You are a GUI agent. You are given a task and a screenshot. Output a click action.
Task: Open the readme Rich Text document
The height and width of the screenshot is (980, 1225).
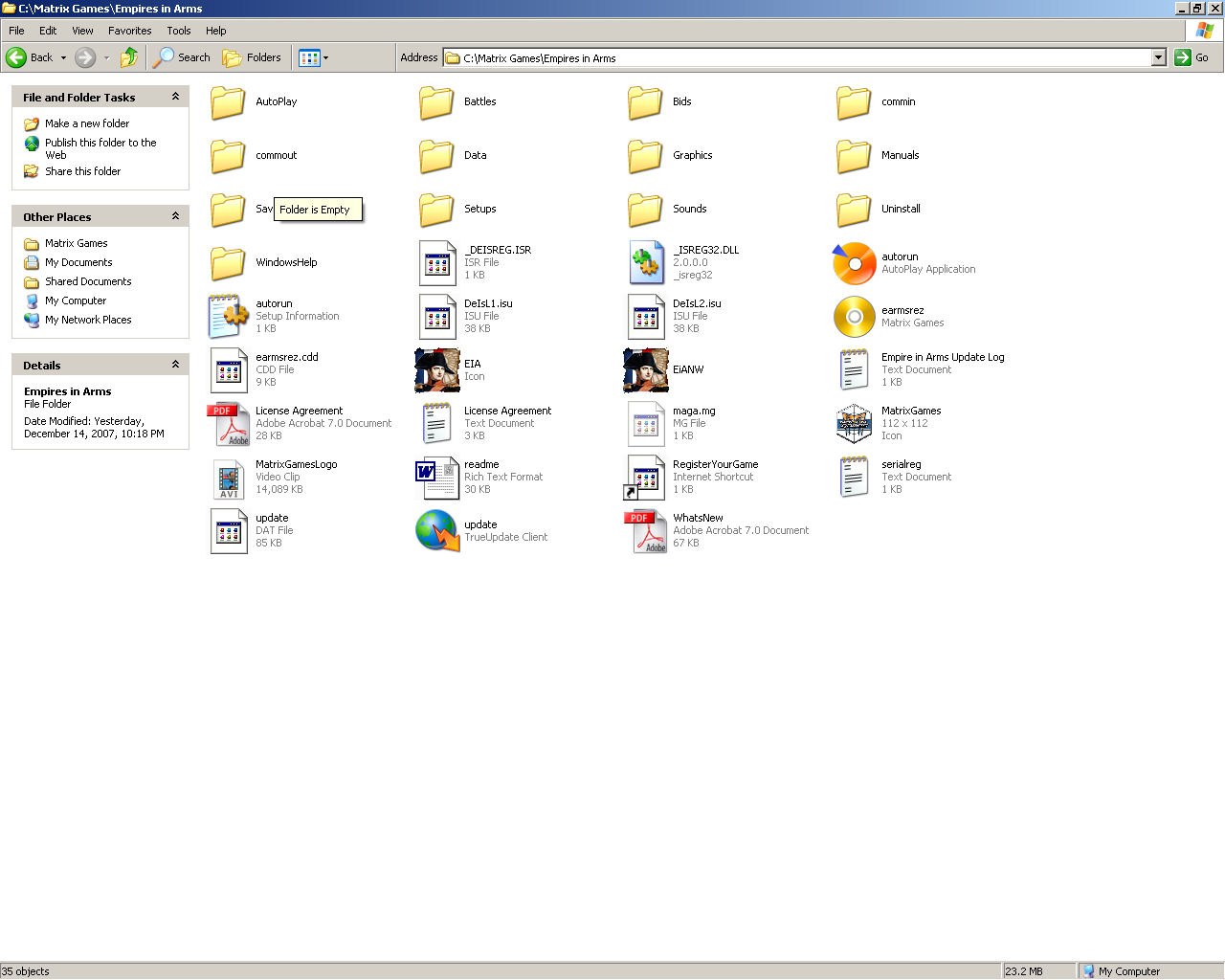point(437,477)
